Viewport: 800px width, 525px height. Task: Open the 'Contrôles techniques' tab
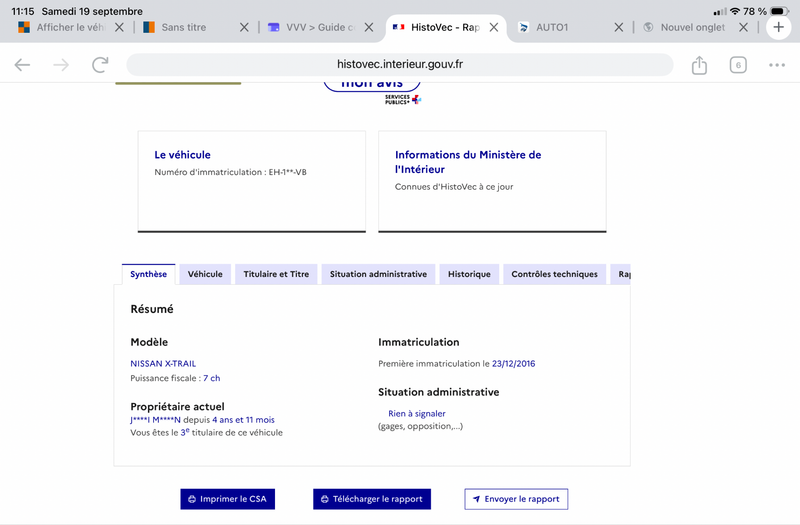tap(555, 274)
